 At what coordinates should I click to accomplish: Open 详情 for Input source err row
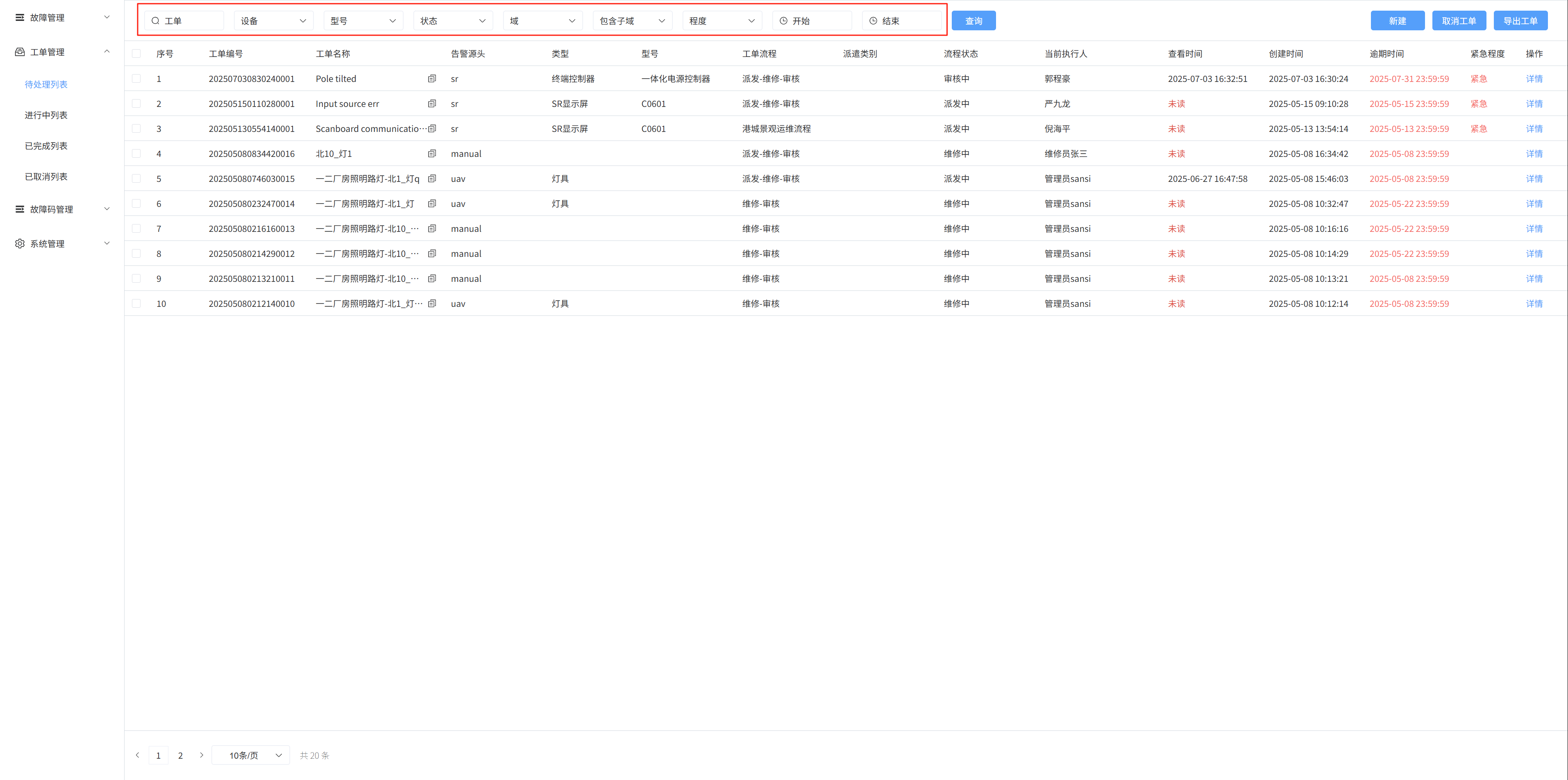(1534, 103)
